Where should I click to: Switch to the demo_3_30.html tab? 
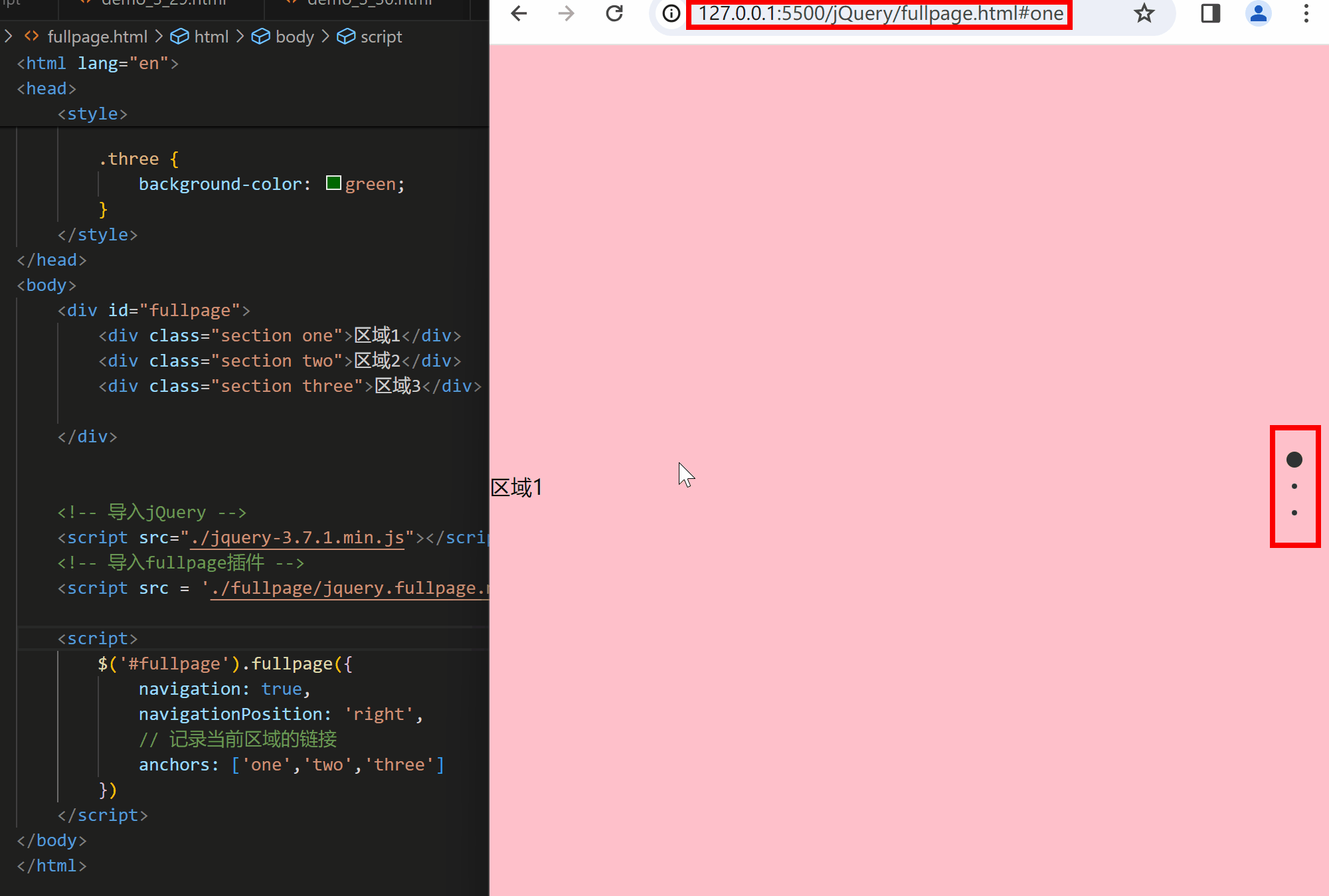(369, 3)
